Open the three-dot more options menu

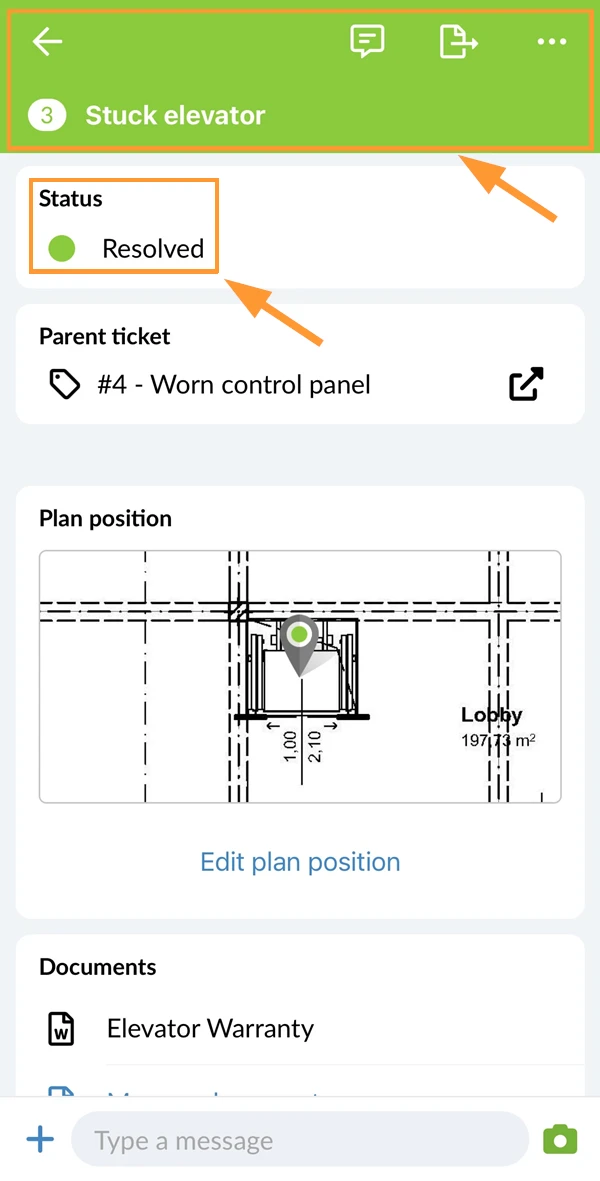(552, 41)
